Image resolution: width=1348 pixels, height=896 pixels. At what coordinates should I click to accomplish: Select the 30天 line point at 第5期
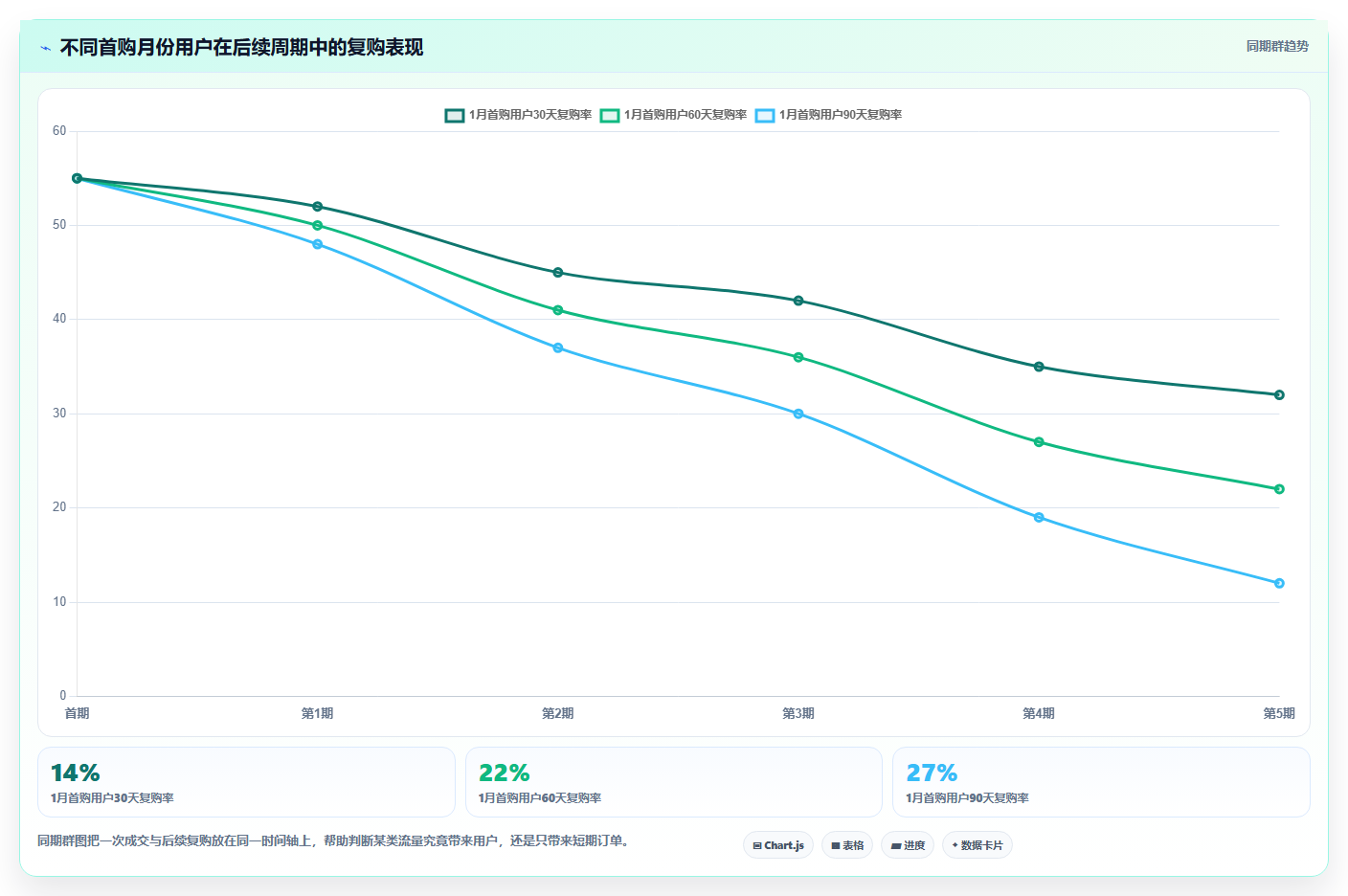tap(1279, 395)
